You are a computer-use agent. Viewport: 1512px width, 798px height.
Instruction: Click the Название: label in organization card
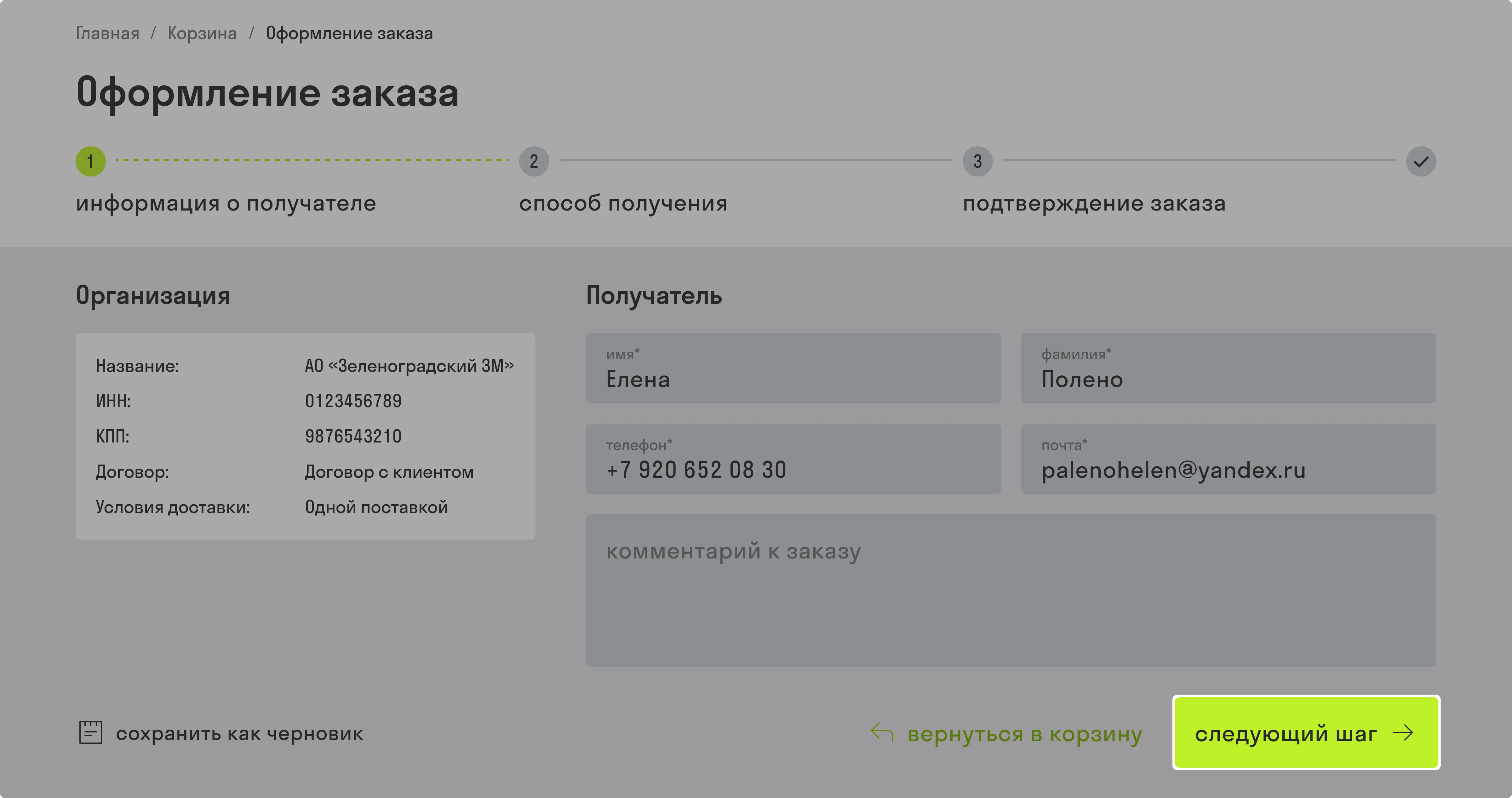coord(137,366)
